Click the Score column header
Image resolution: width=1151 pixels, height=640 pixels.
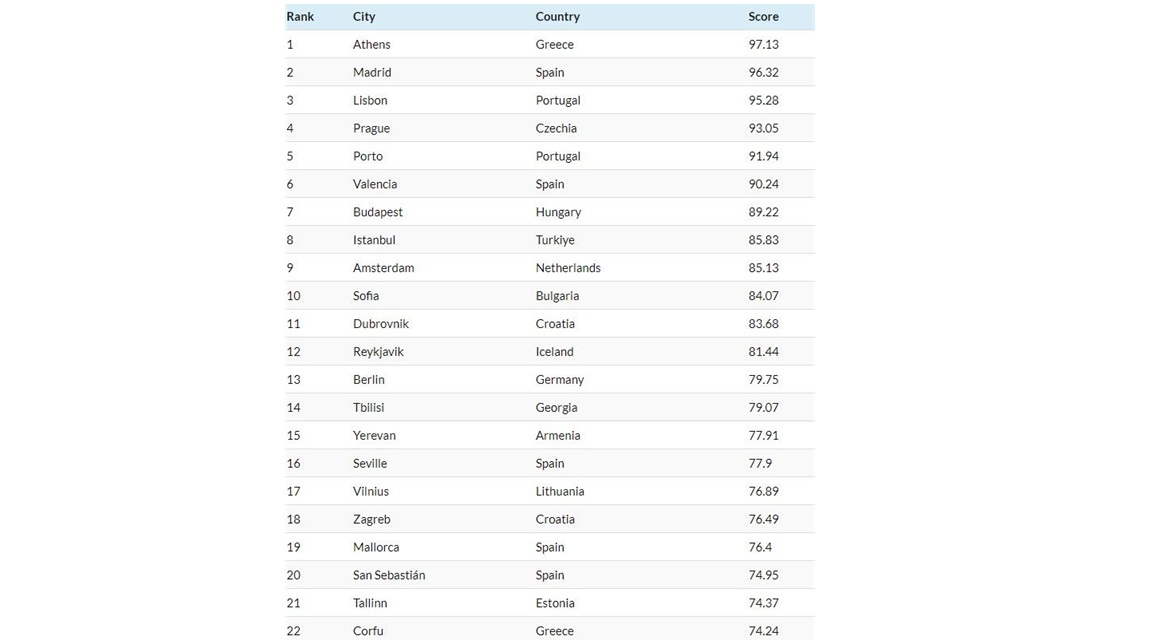763,16
